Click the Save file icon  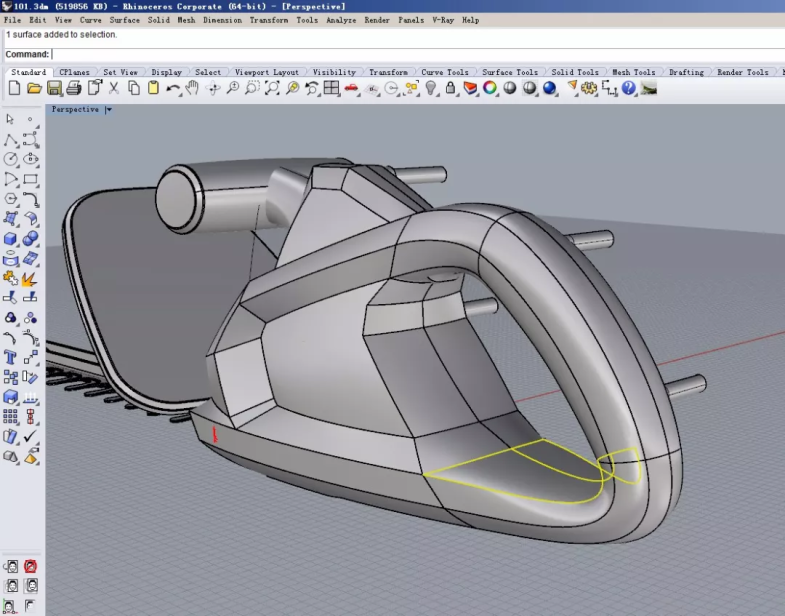pos(53,88)
